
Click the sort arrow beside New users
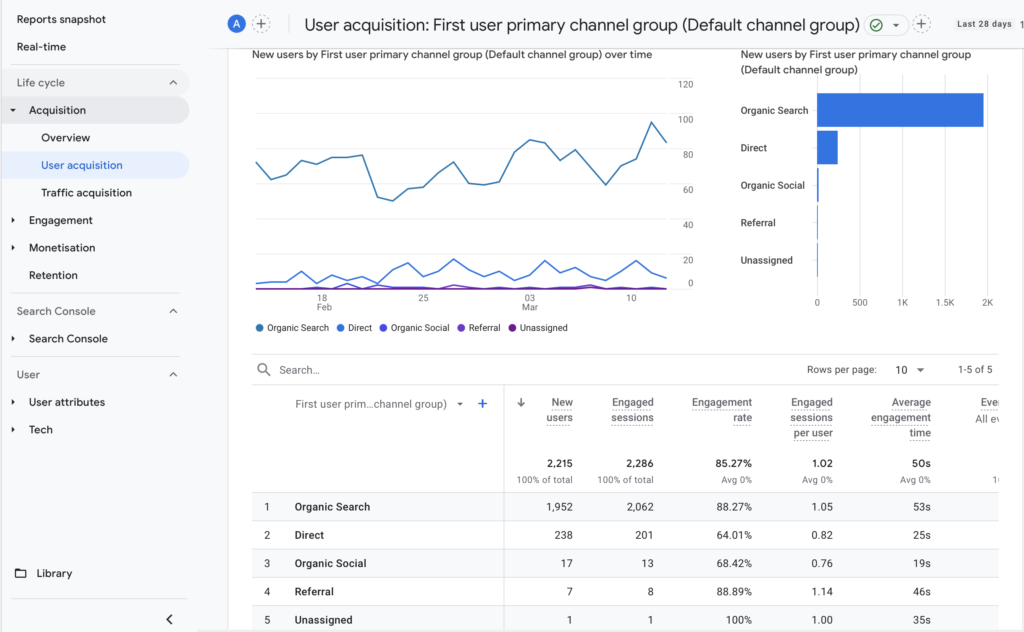pyautogui.click(x=521, y=402)
